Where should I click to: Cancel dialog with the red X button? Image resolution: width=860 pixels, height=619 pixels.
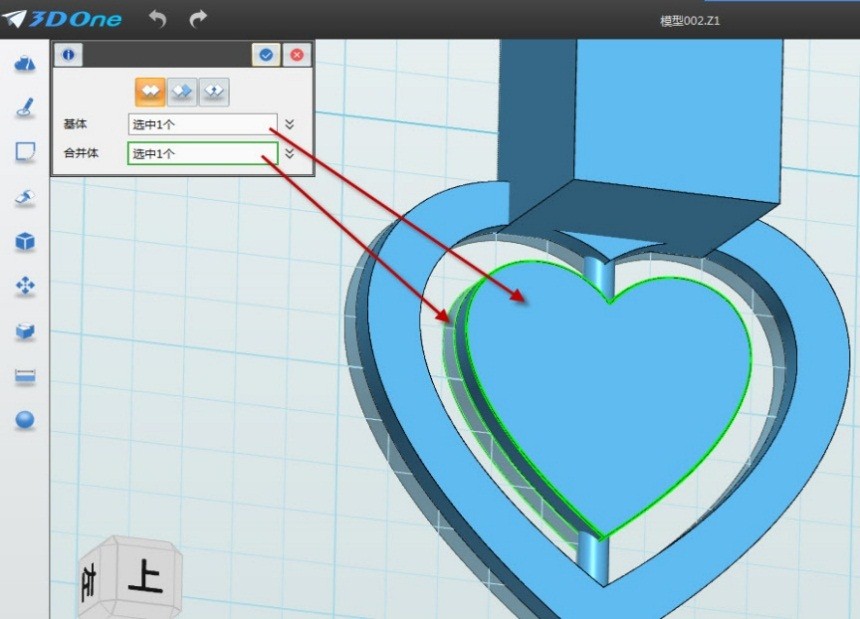tap(296, 55)
